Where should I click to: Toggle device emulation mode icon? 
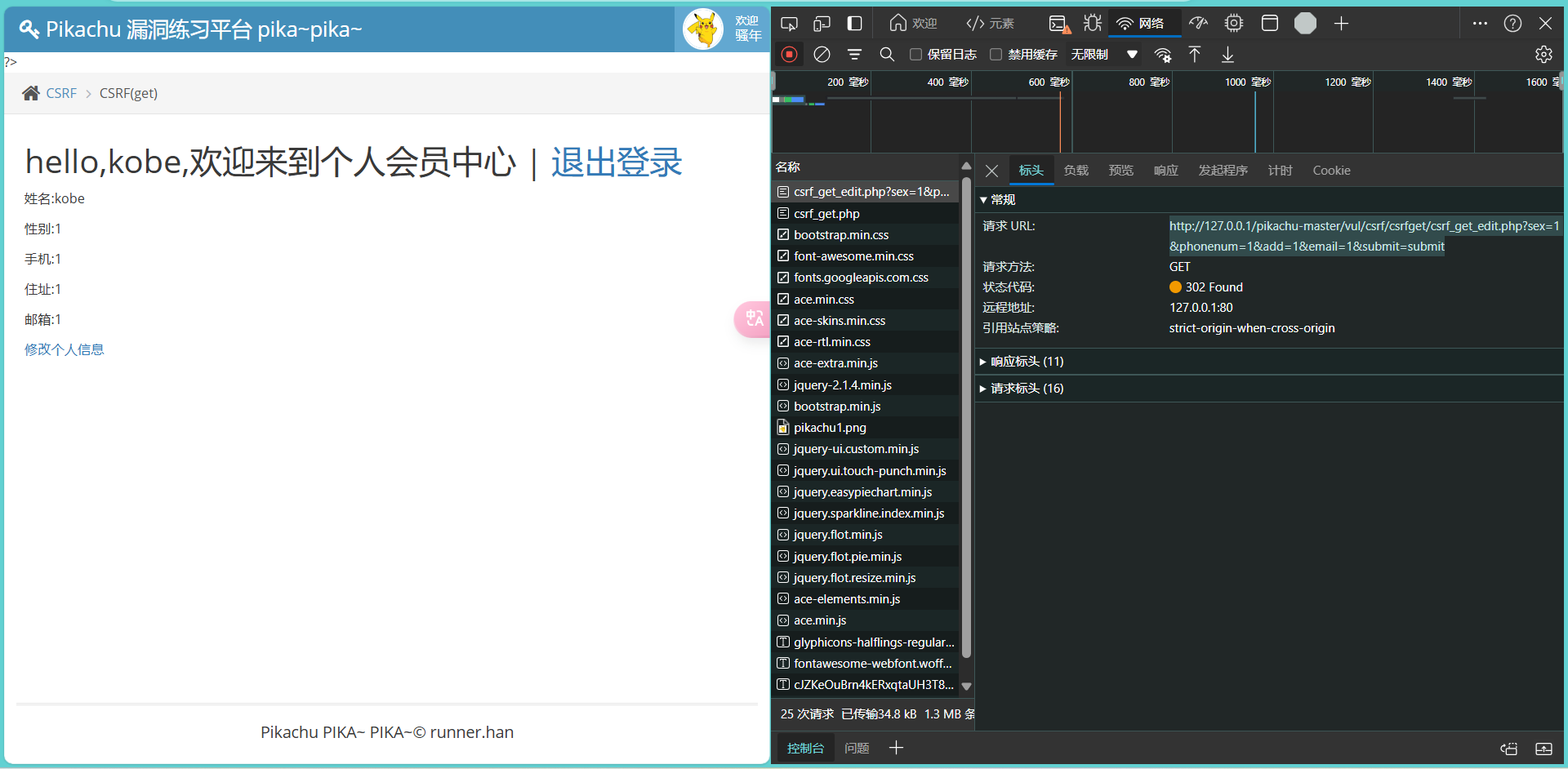[822, 24]
